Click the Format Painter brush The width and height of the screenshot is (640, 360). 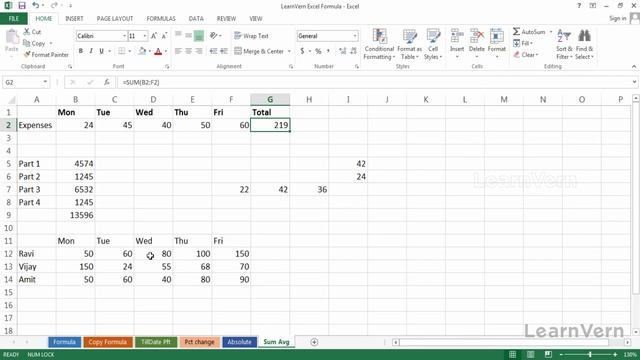click(27, 54)
